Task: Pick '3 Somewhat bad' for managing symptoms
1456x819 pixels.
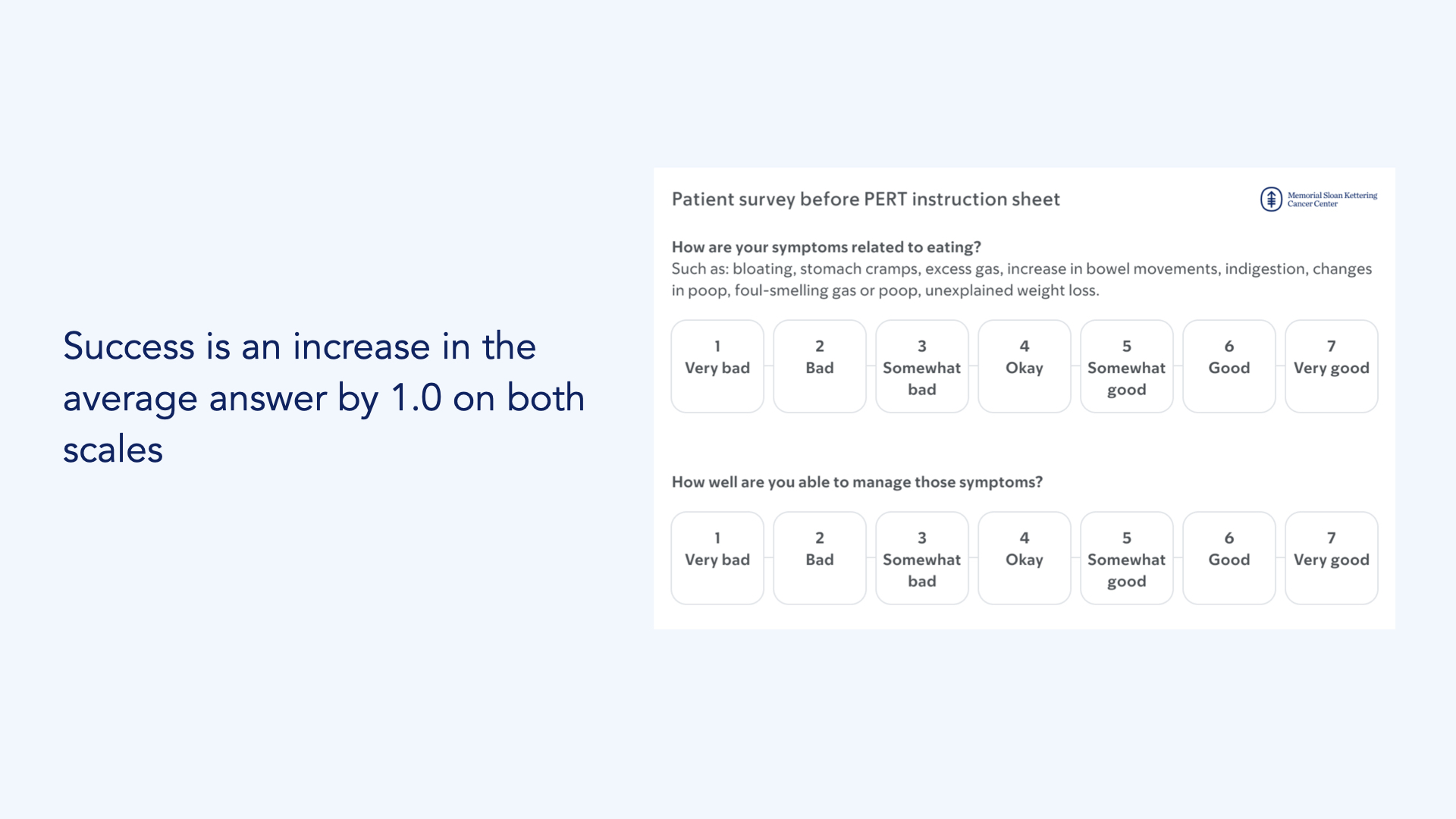Action: click(921, 558)
